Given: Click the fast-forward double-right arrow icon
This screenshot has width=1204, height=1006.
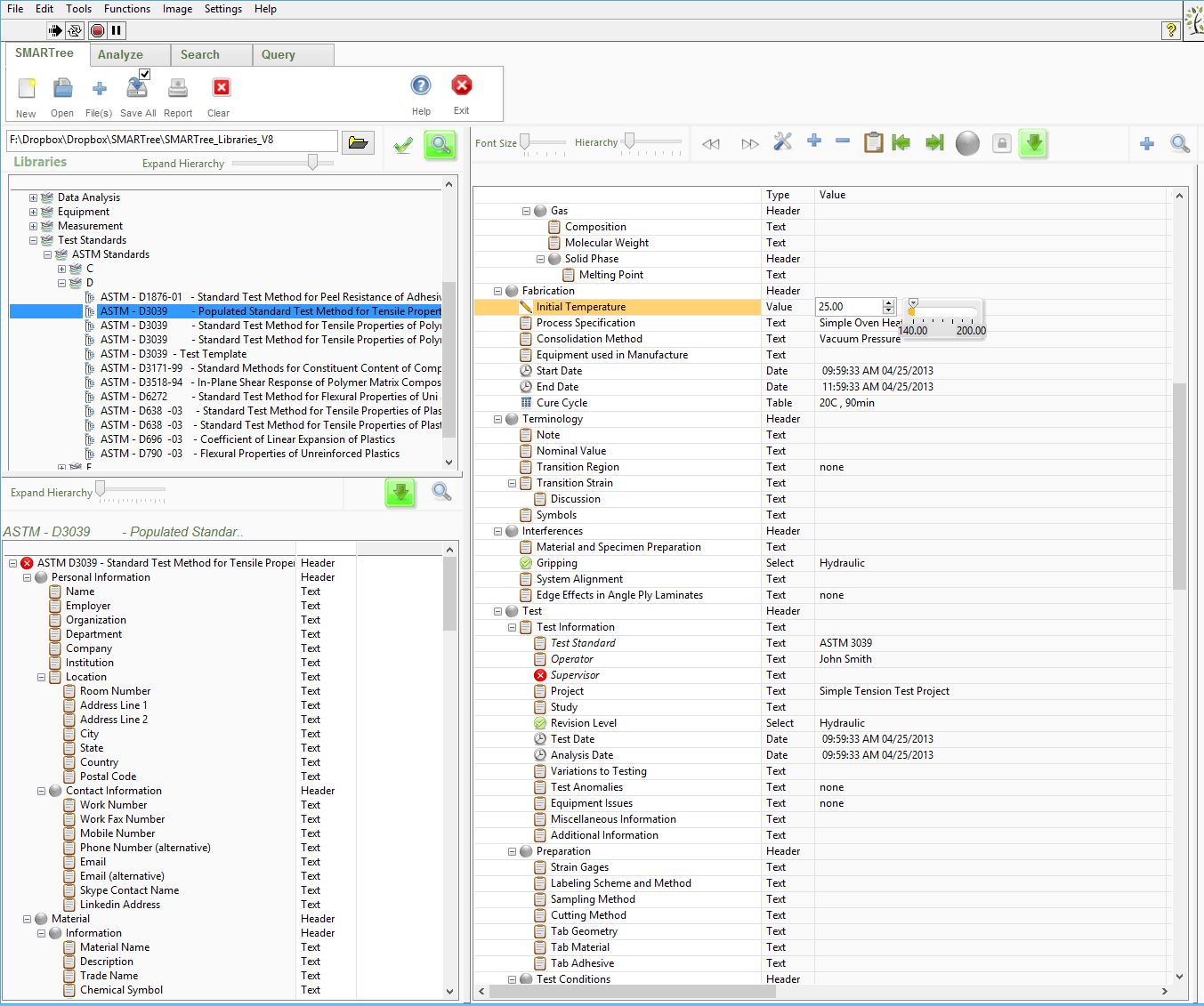Looking at the screenshot, I should (750, 144).
